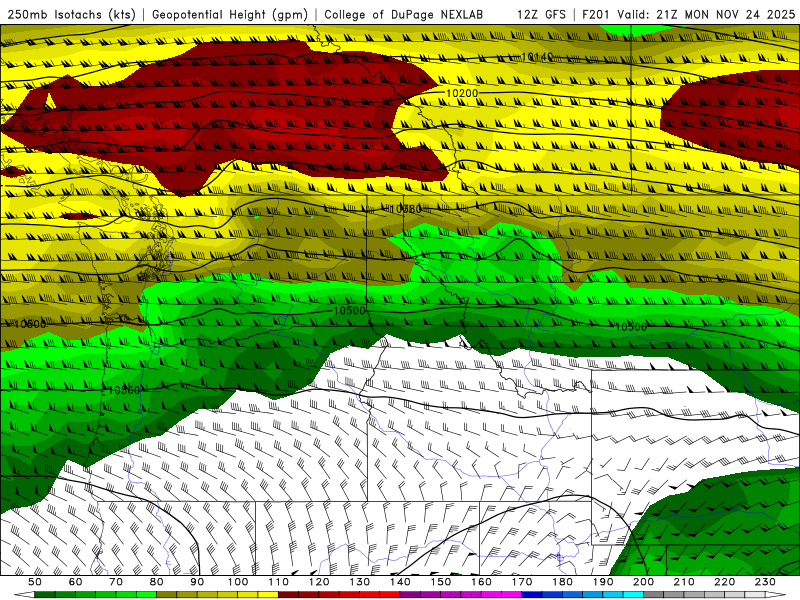Click the 80 label on the color scale
The height and width of the screenshot is (600, 800).
point(157,582)
